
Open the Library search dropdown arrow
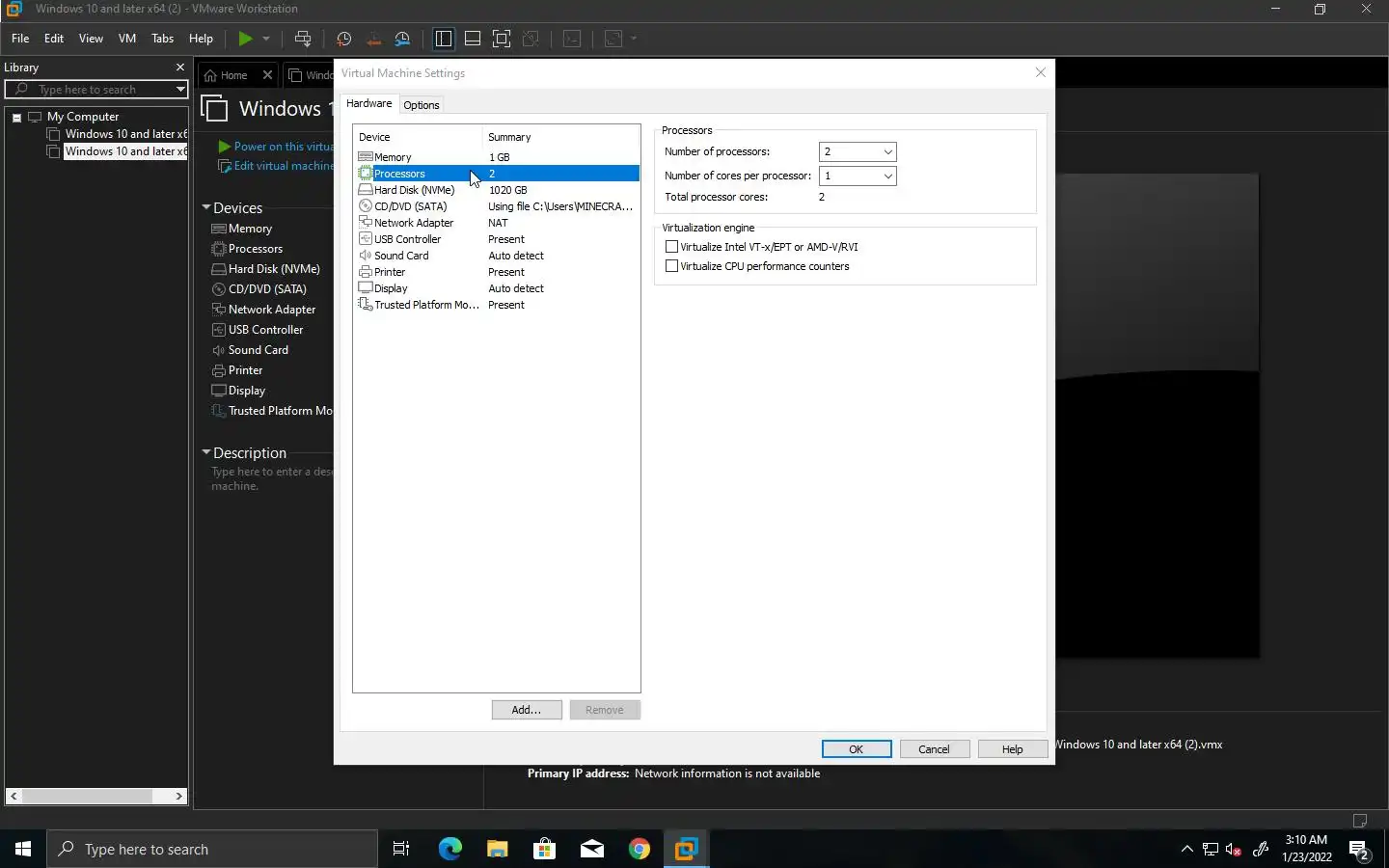(180, 90)
